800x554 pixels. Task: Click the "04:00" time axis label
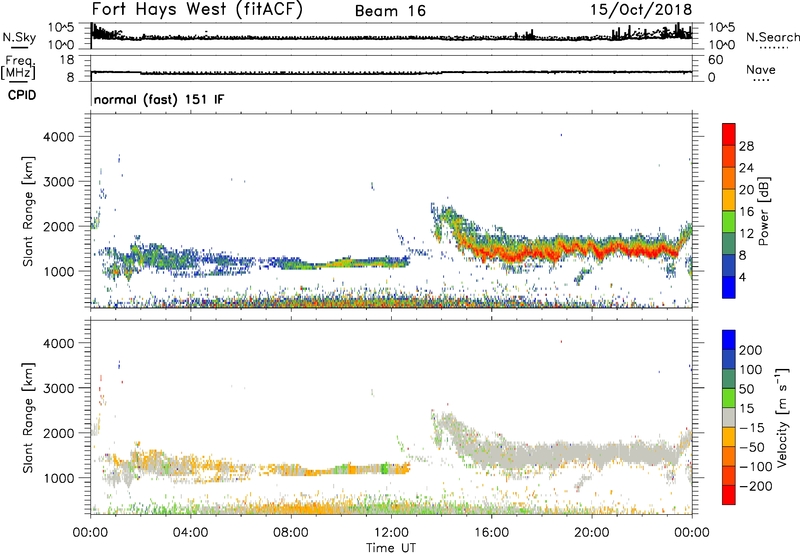pos(190,533)
